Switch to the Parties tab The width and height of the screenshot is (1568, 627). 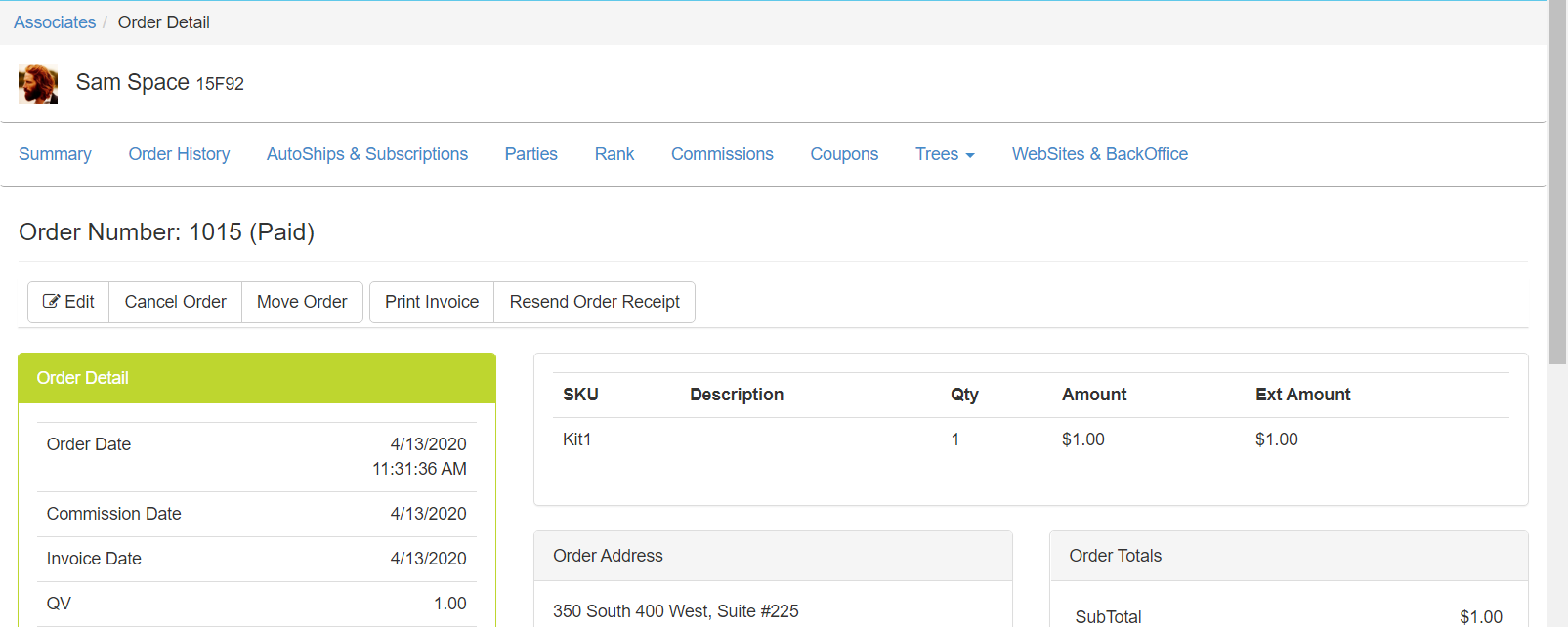(530, 154)
